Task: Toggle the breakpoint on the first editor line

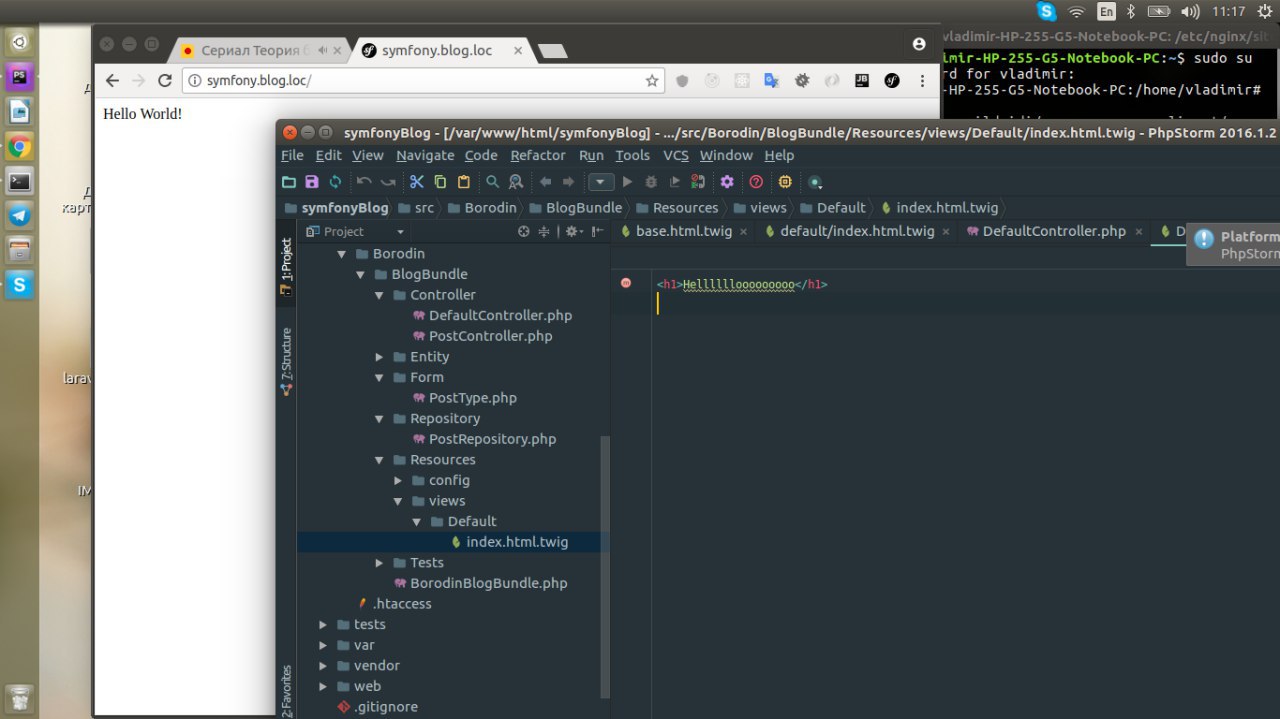Action: (x=626, y=284)
